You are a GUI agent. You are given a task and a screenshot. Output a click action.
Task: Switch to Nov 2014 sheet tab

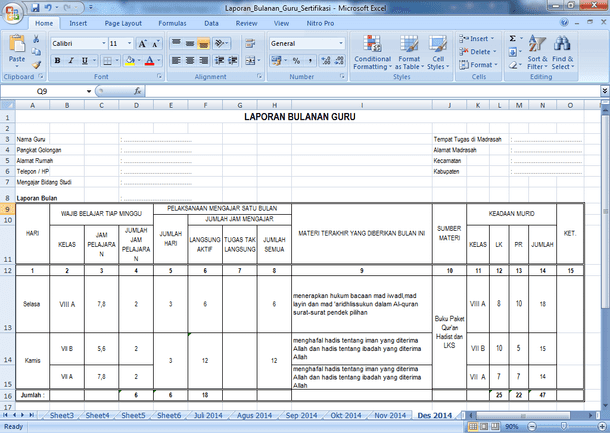[390, 415]
